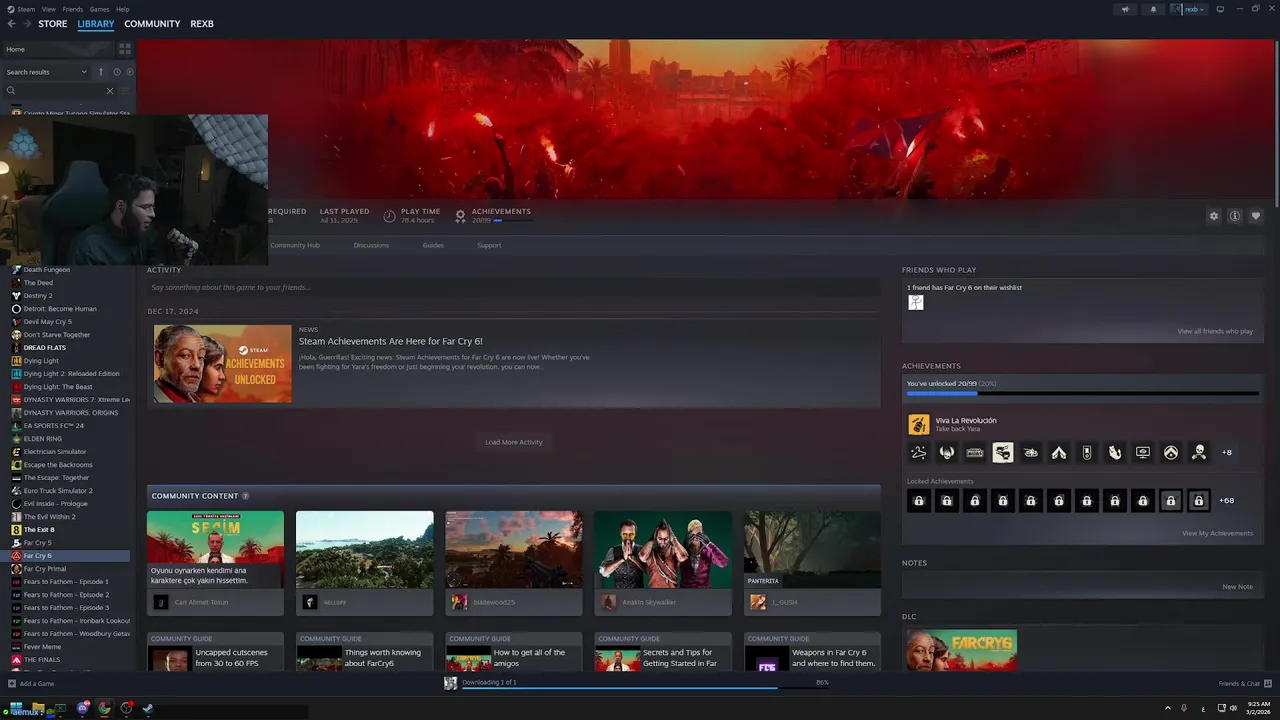Screen dimensions: 1280x720
Task: Open the Community Hub tab
Action: pos(295,245)
